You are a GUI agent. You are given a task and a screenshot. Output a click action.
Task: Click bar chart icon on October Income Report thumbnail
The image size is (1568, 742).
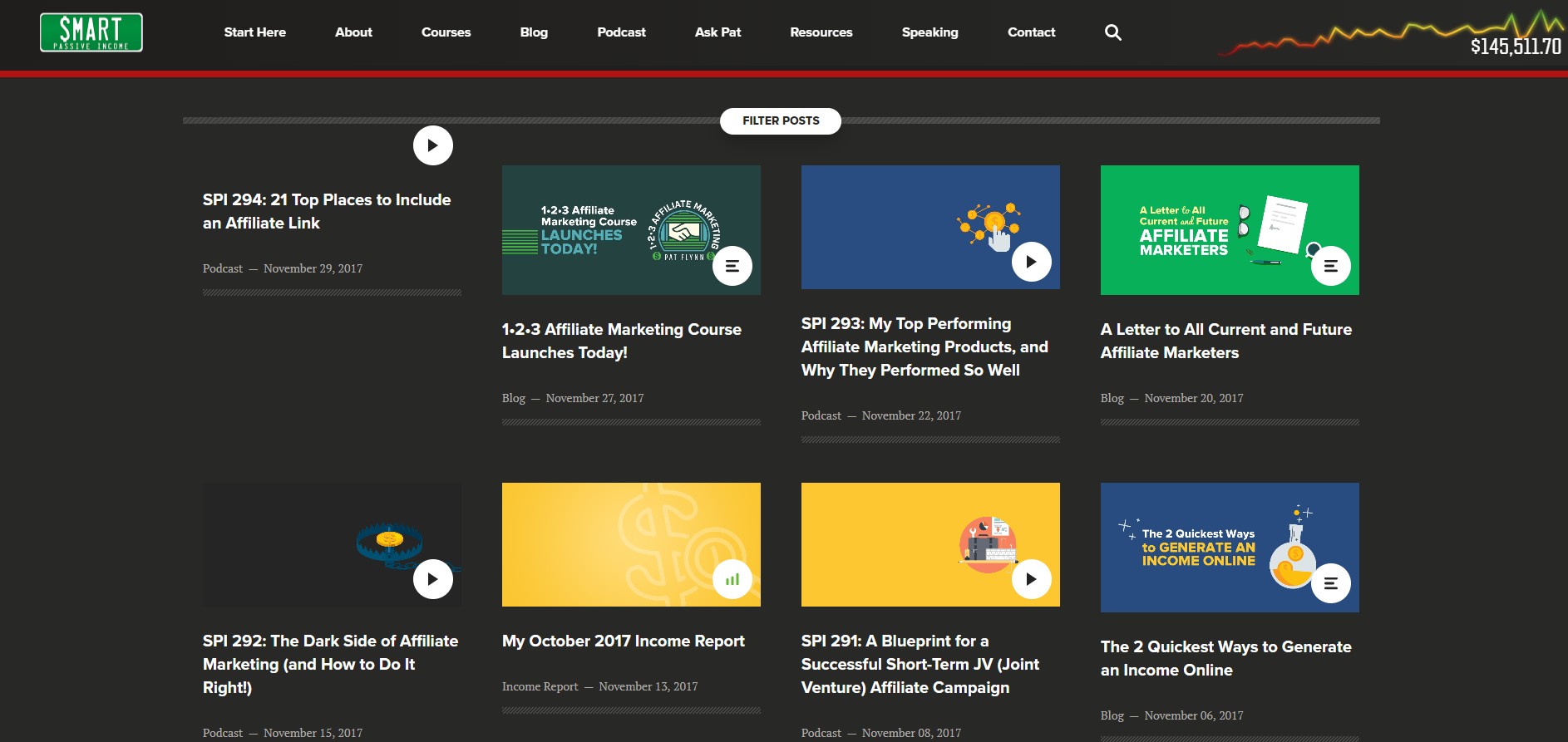(x=732, y=579)
